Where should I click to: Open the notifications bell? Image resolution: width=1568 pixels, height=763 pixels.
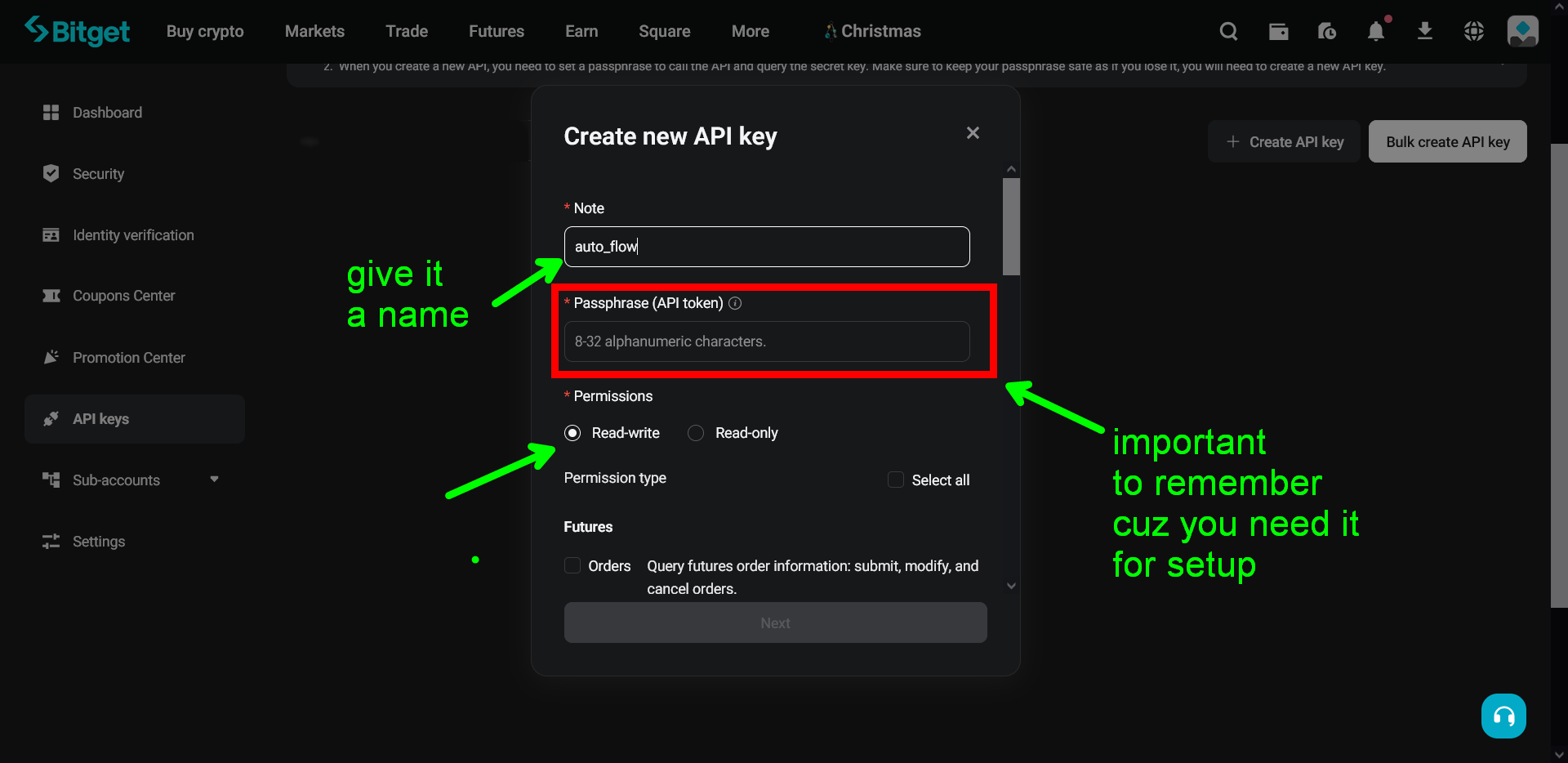1376,31
